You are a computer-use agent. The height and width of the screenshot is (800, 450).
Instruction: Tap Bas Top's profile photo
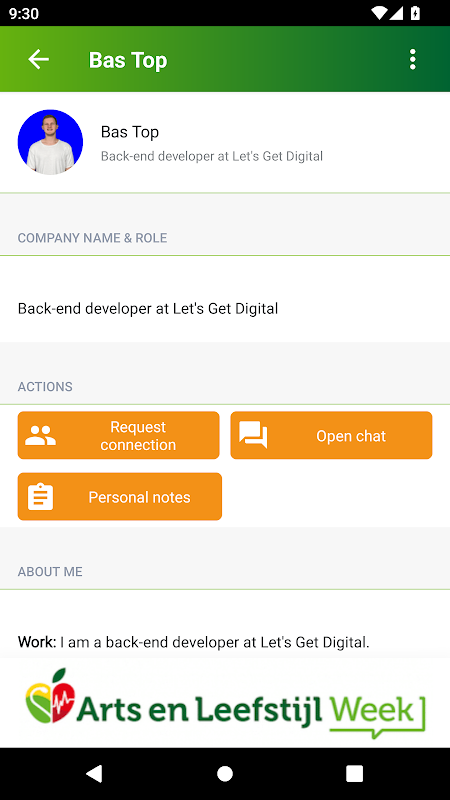tap(50, 142)
